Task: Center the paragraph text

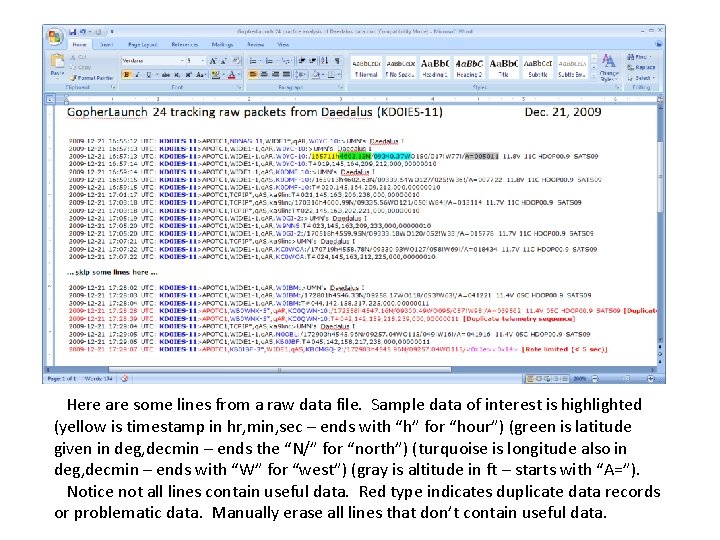Action: (264, 74)
